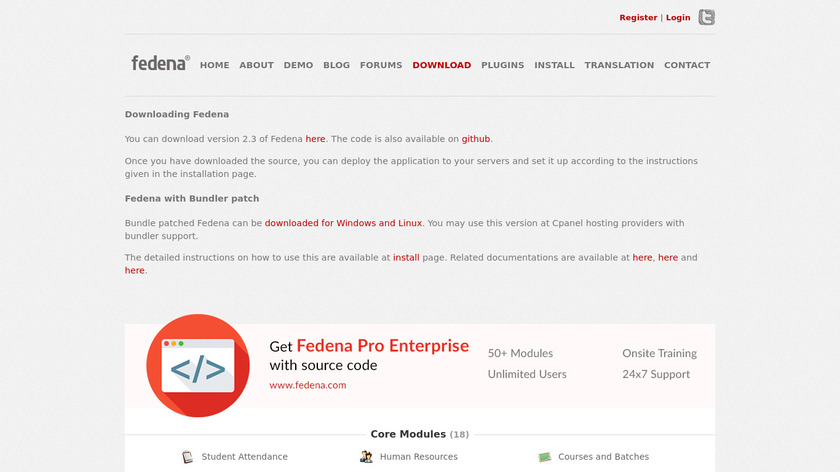
Task: Open the TRANSLATION menu item
Action: (619, 65)
